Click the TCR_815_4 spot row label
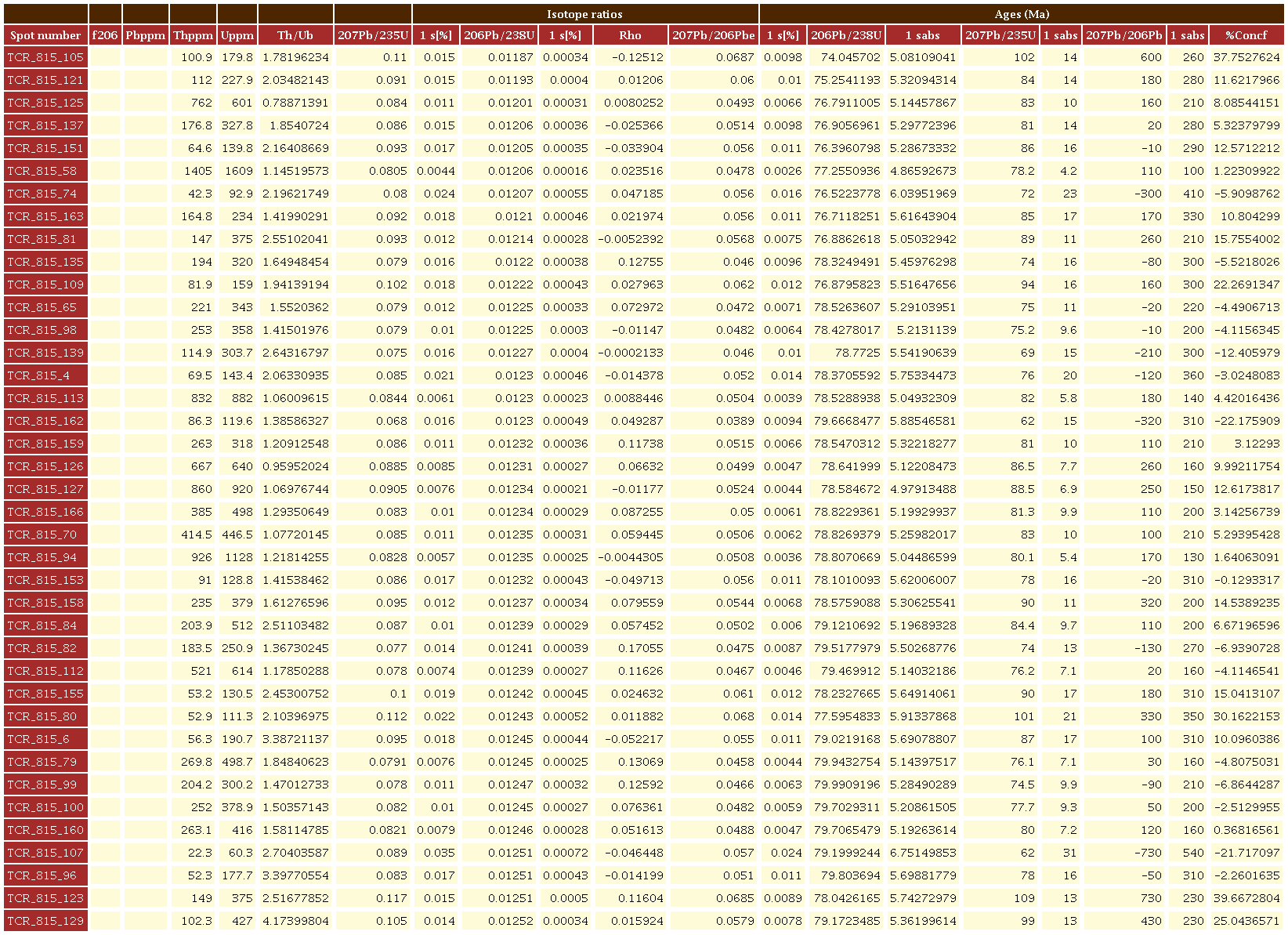 click(x=45, y=375)
